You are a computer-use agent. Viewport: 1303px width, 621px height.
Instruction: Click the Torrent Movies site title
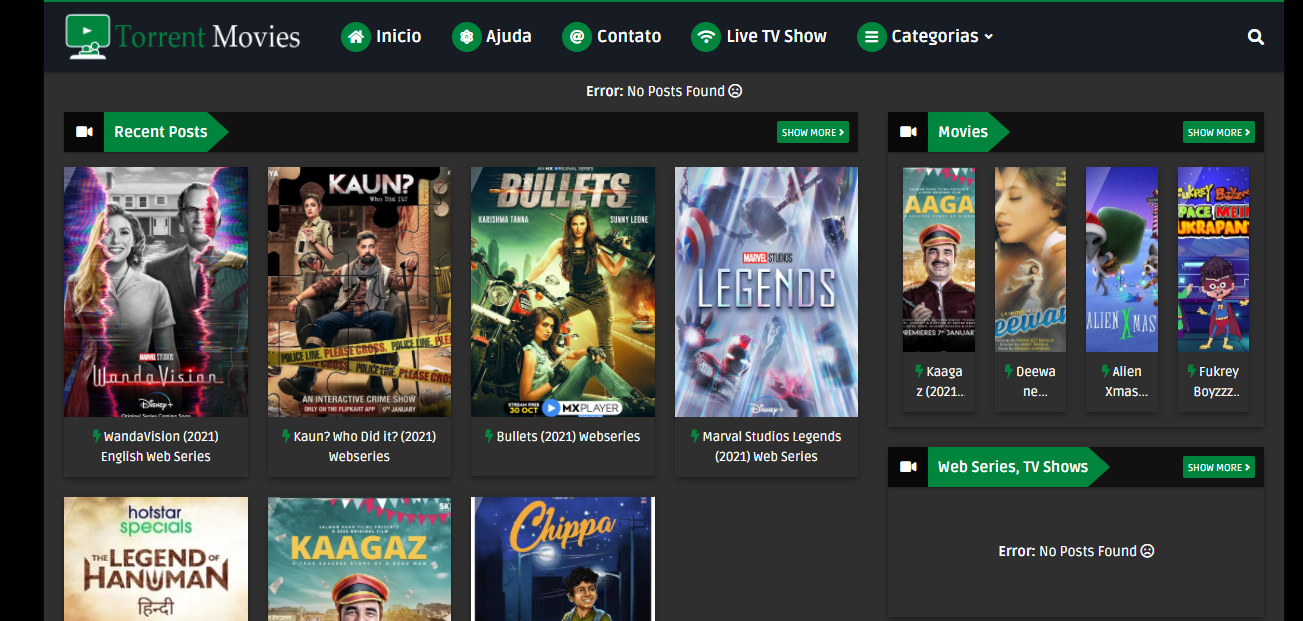[x=208, y=37]
